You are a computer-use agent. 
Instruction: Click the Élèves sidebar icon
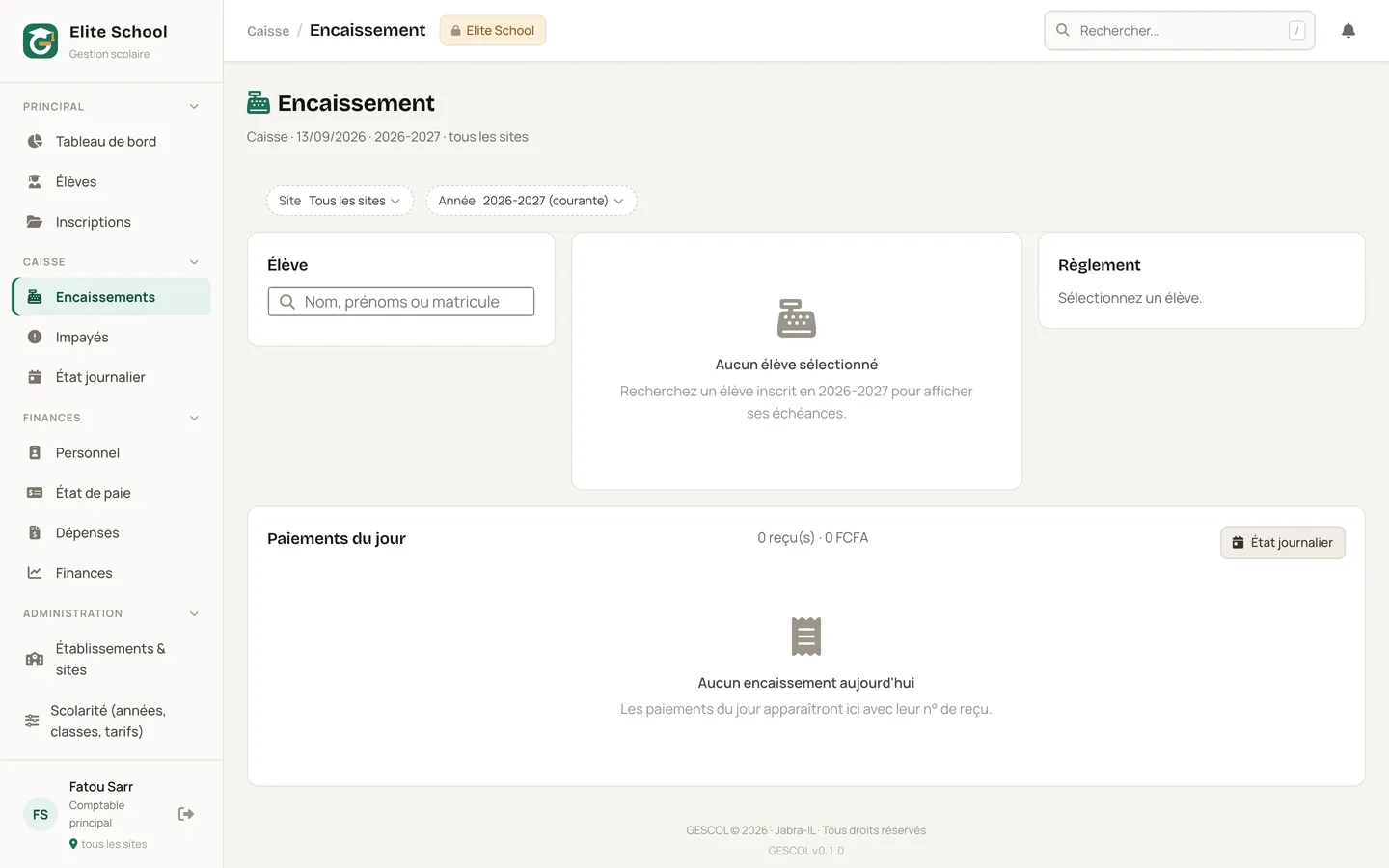tap(35, 181)
